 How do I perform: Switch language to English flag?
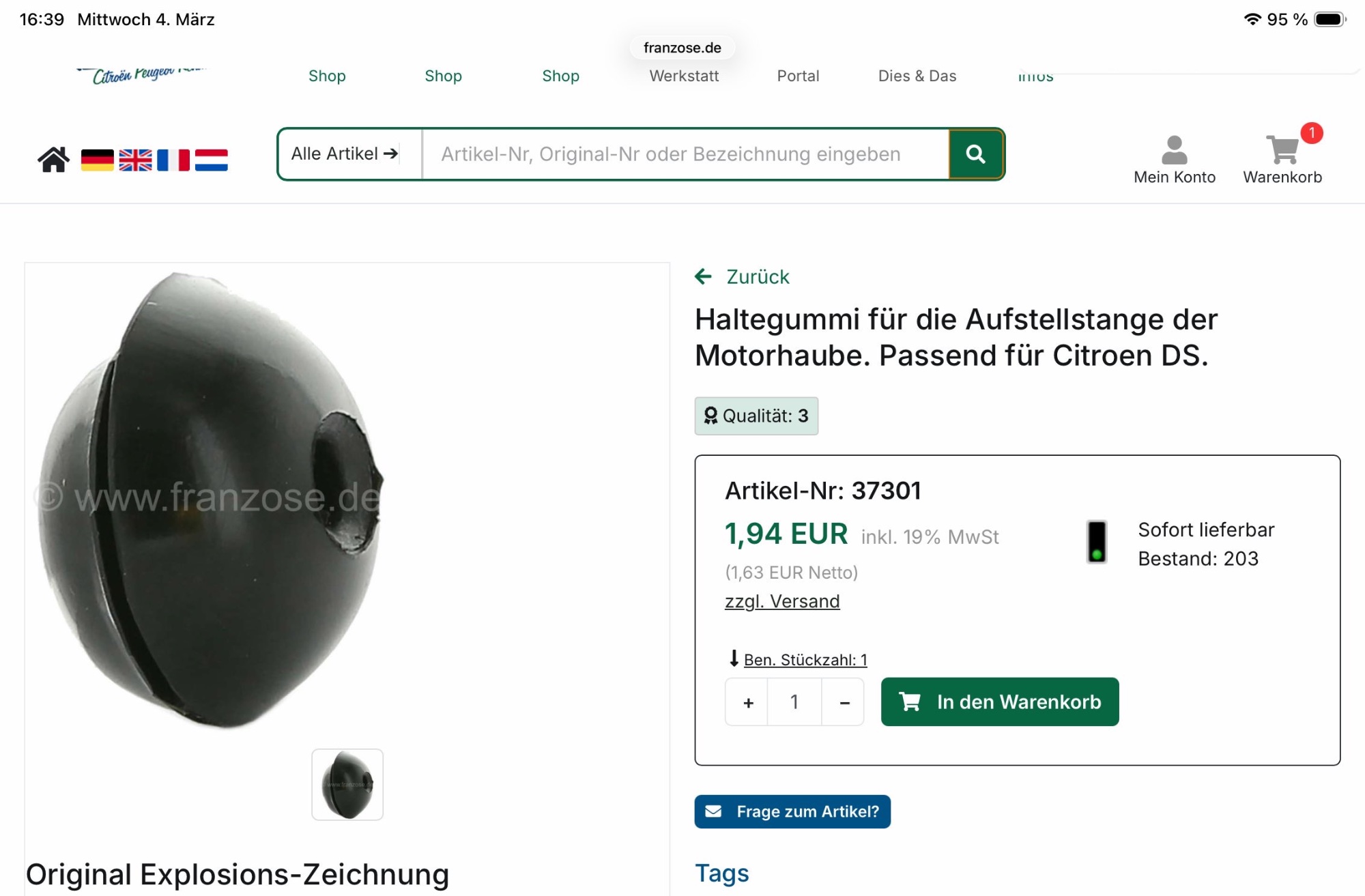tap(136, 160)
